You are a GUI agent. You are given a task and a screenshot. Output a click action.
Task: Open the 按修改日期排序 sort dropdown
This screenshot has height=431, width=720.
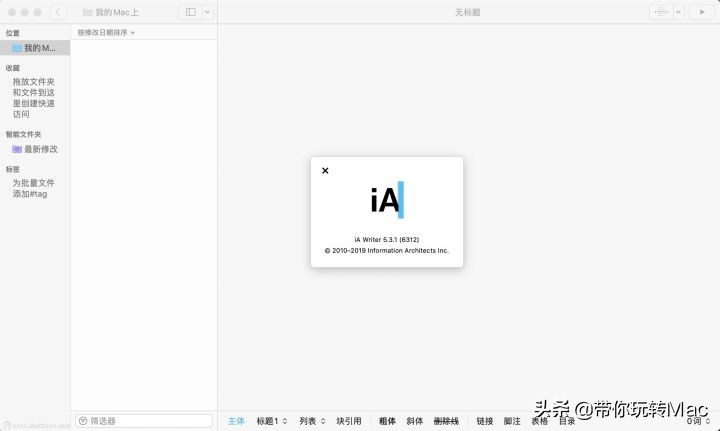coord(106,33)
